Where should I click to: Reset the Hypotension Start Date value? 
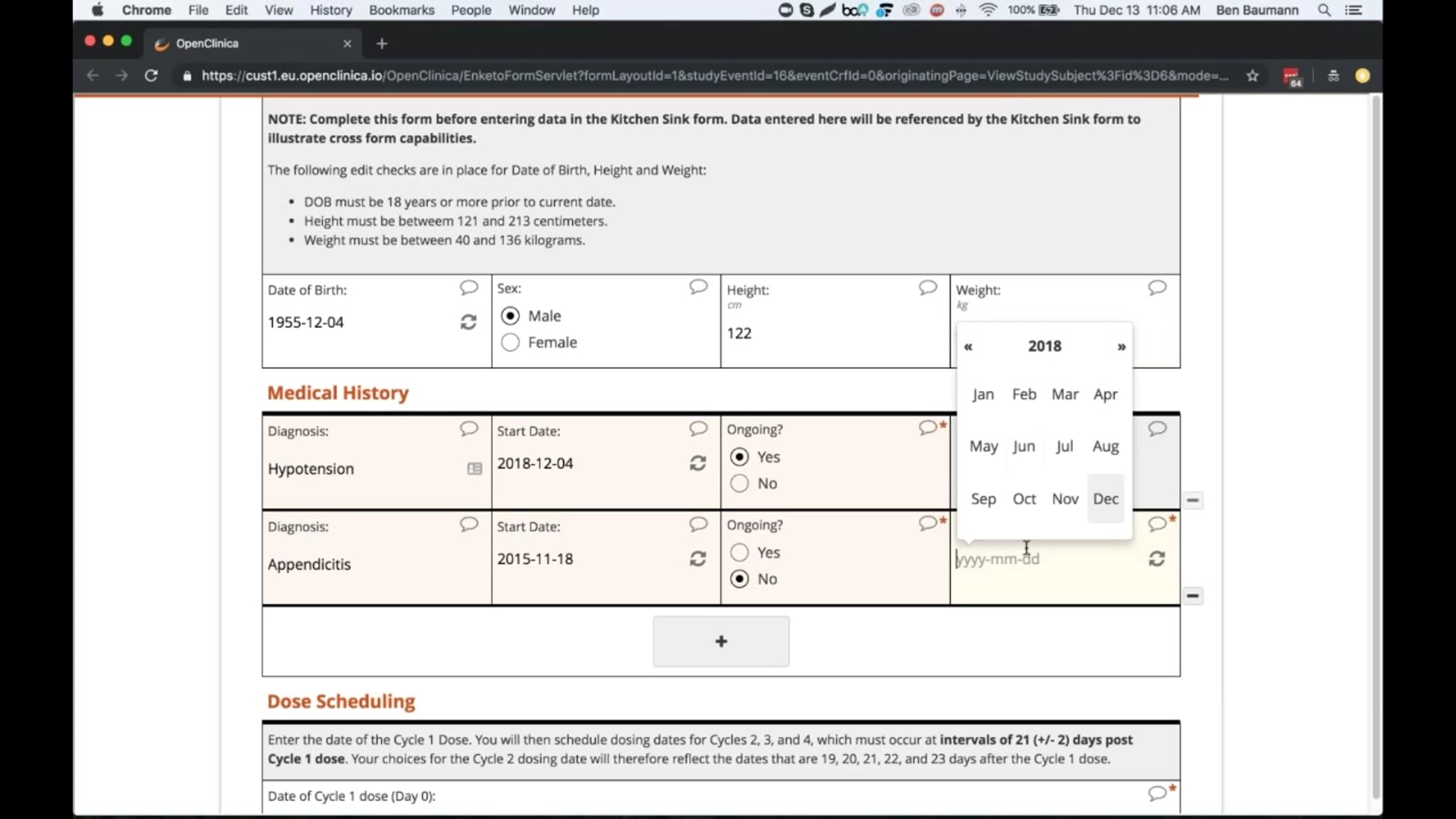point(698,463)
